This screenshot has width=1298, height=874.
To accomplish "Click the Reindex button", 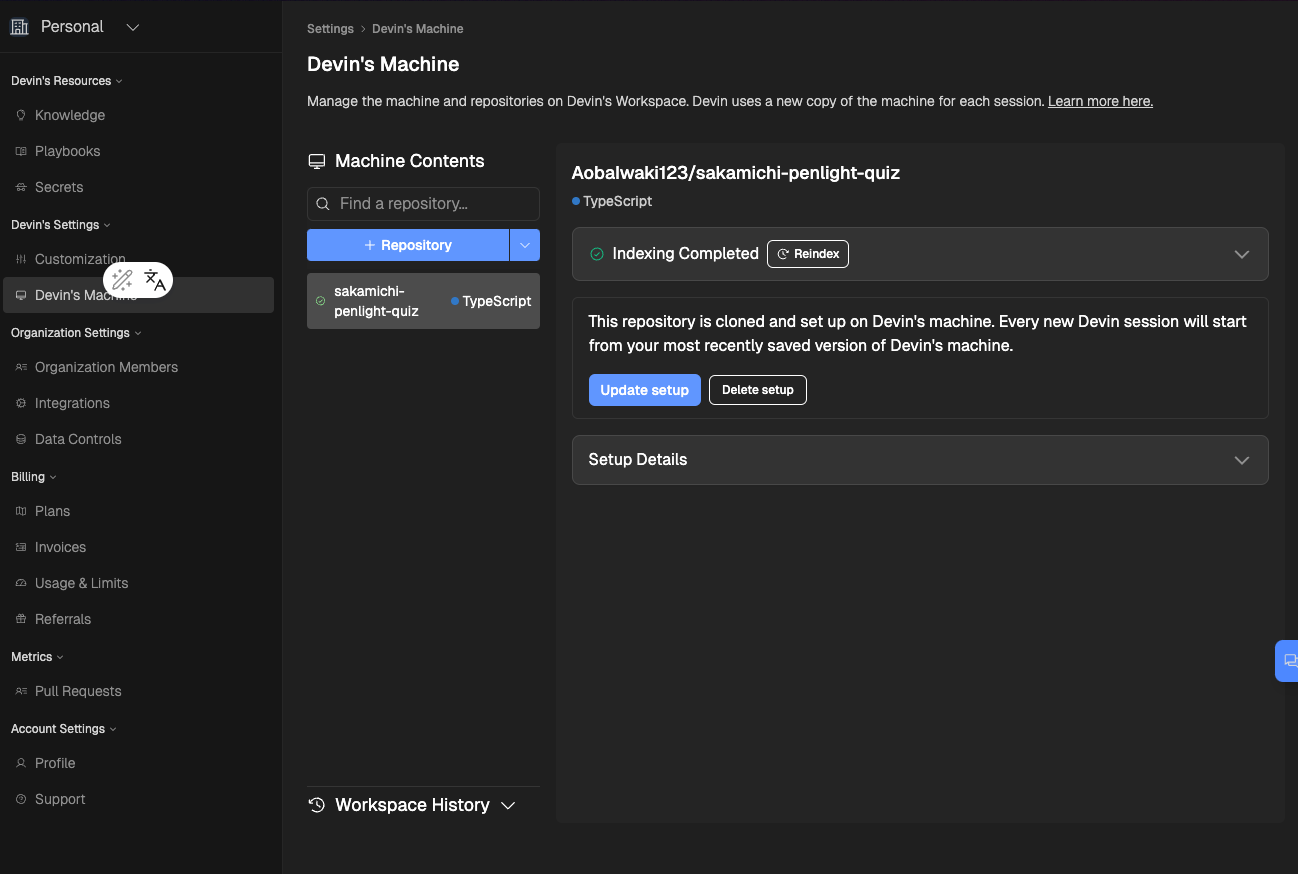I will 808,254.
